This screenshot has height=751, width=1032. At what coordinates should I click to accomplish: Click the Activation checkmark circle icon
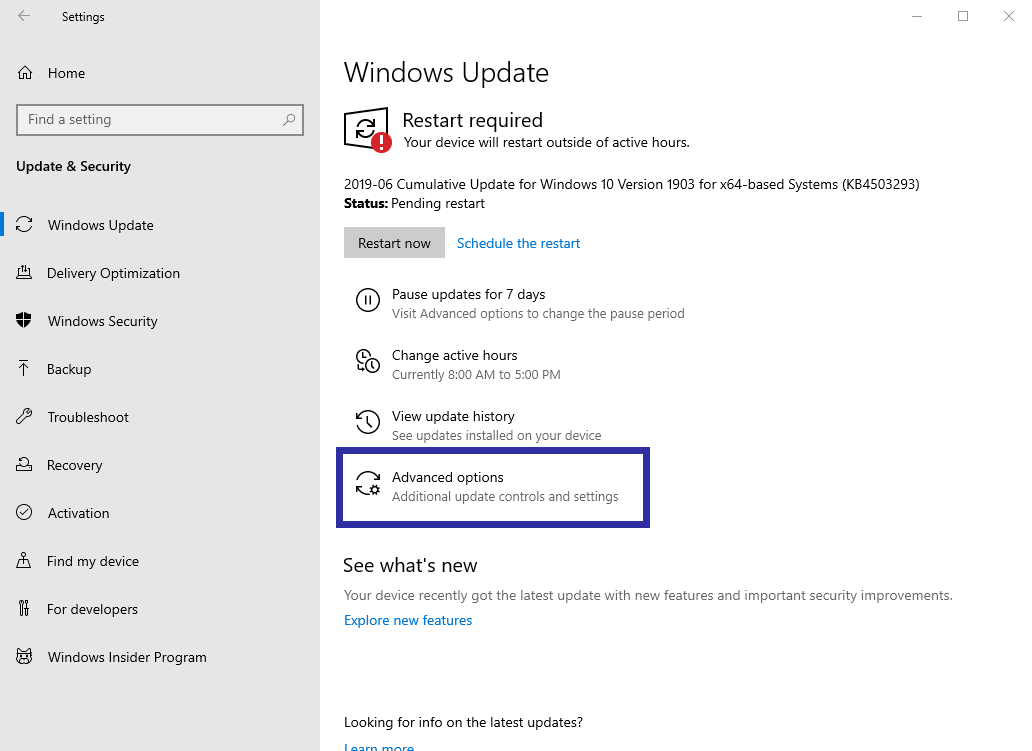tap(24, 513)
